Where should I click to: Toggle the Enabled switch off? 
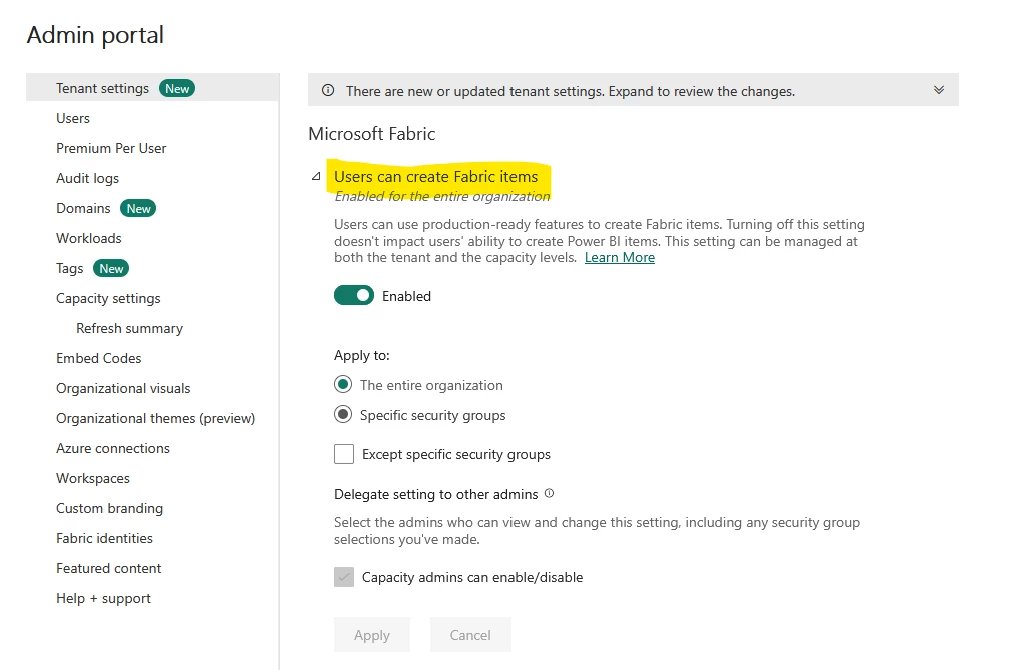[x=354, y=296]
